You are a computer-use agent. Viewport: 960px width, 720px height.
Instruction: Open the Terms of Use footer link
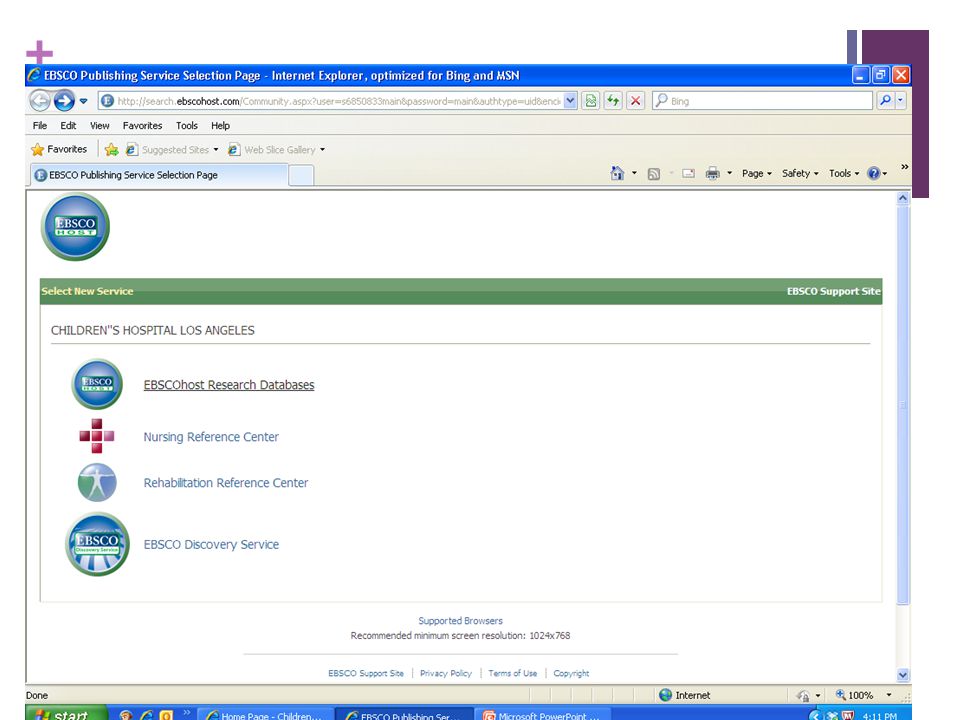click(x=512, y=673)
